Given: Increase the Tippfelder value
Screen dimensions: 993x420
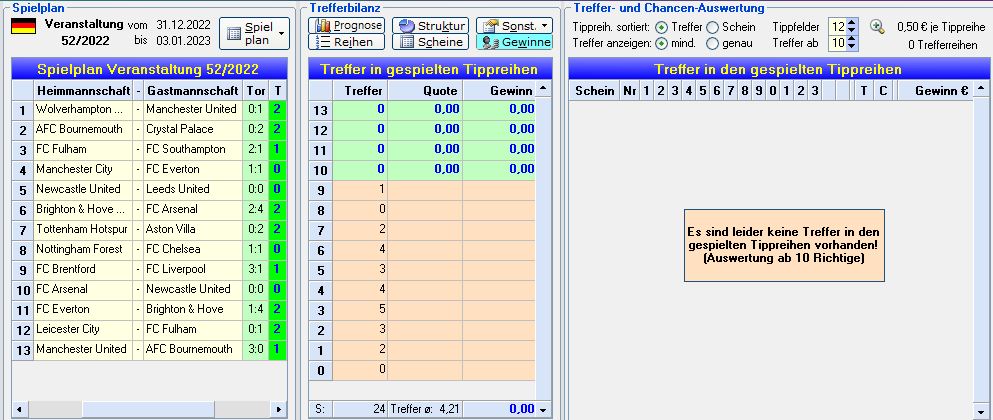Looking at the screenshot, I should click(852, 23).
